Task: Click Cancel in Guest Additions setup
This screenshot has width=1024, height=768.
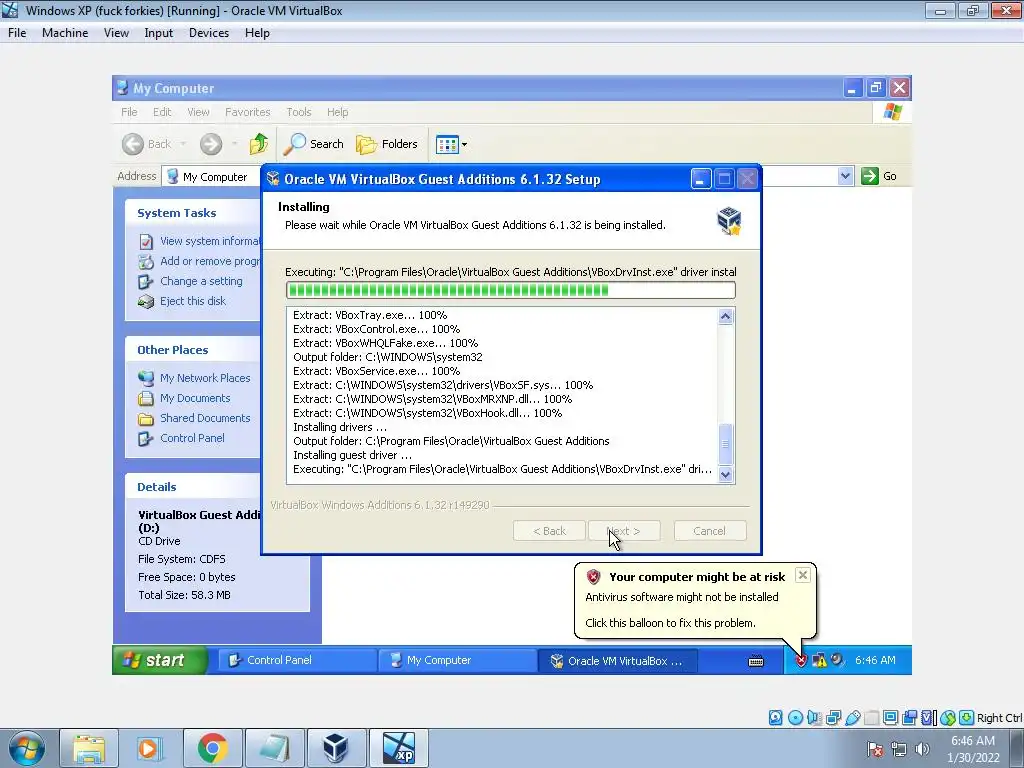Action: pos(709,531)
